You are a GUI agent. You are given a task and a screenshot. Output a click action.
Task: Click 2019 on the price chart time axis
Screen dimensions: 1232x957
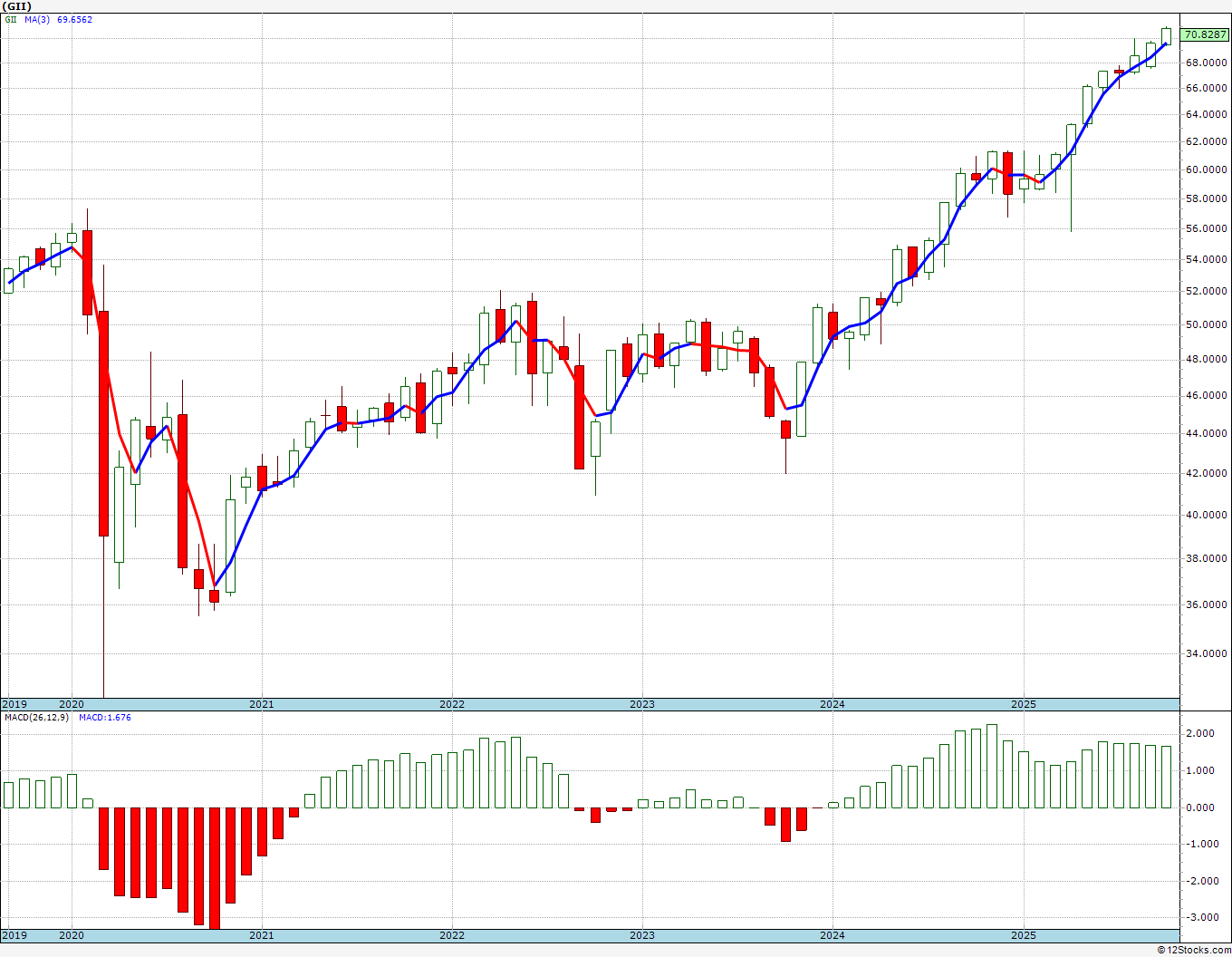coord(14,704)
